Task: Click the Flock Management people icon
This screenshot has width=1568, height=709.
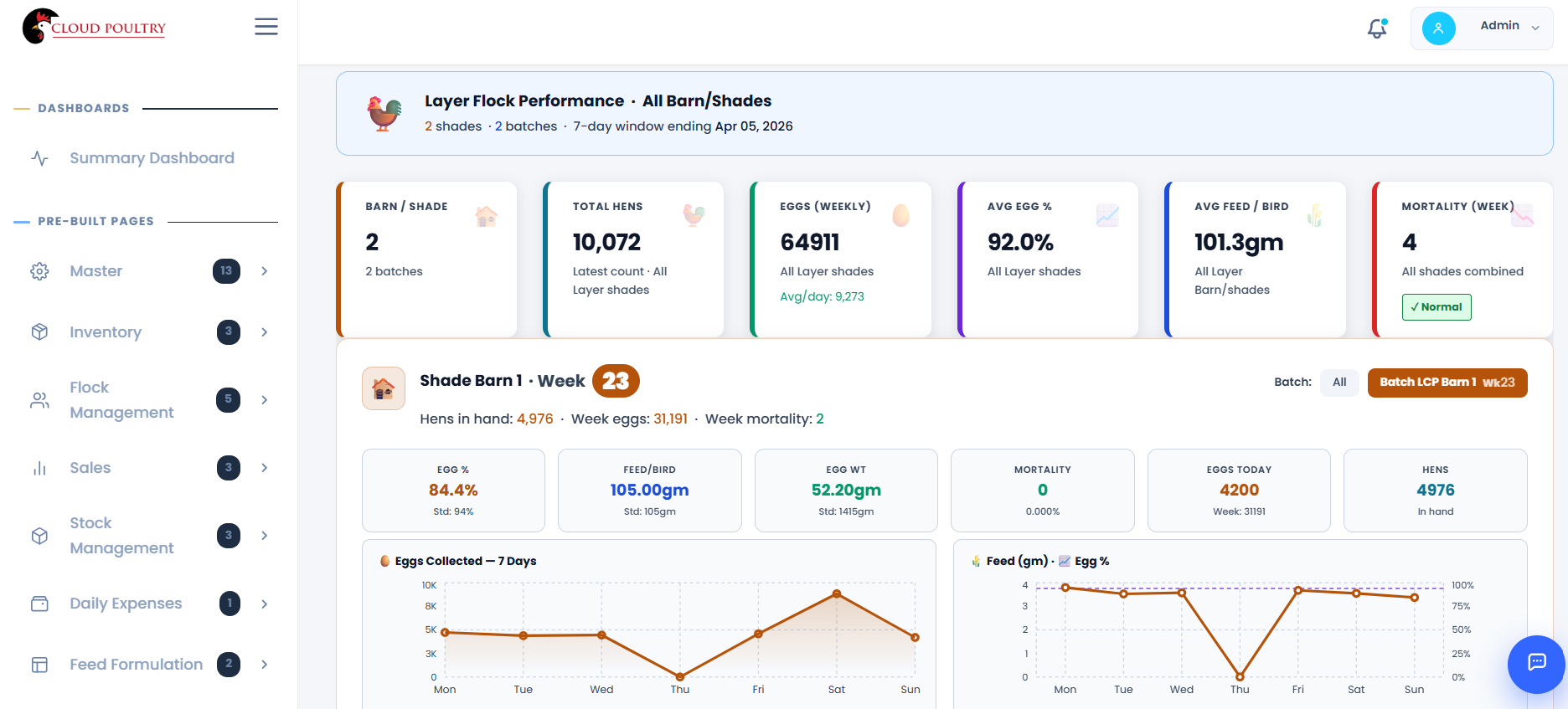Action: (39, 400)
